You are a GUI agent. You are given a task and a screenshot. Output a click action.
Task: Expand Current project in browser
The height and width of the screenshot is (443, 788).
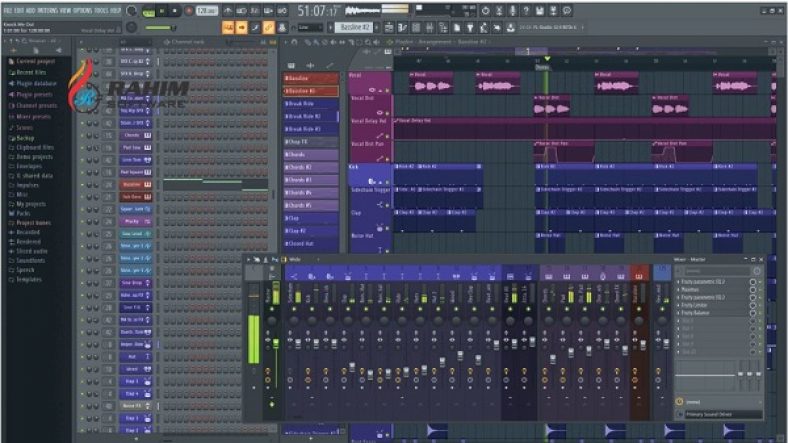coord(35,61)
